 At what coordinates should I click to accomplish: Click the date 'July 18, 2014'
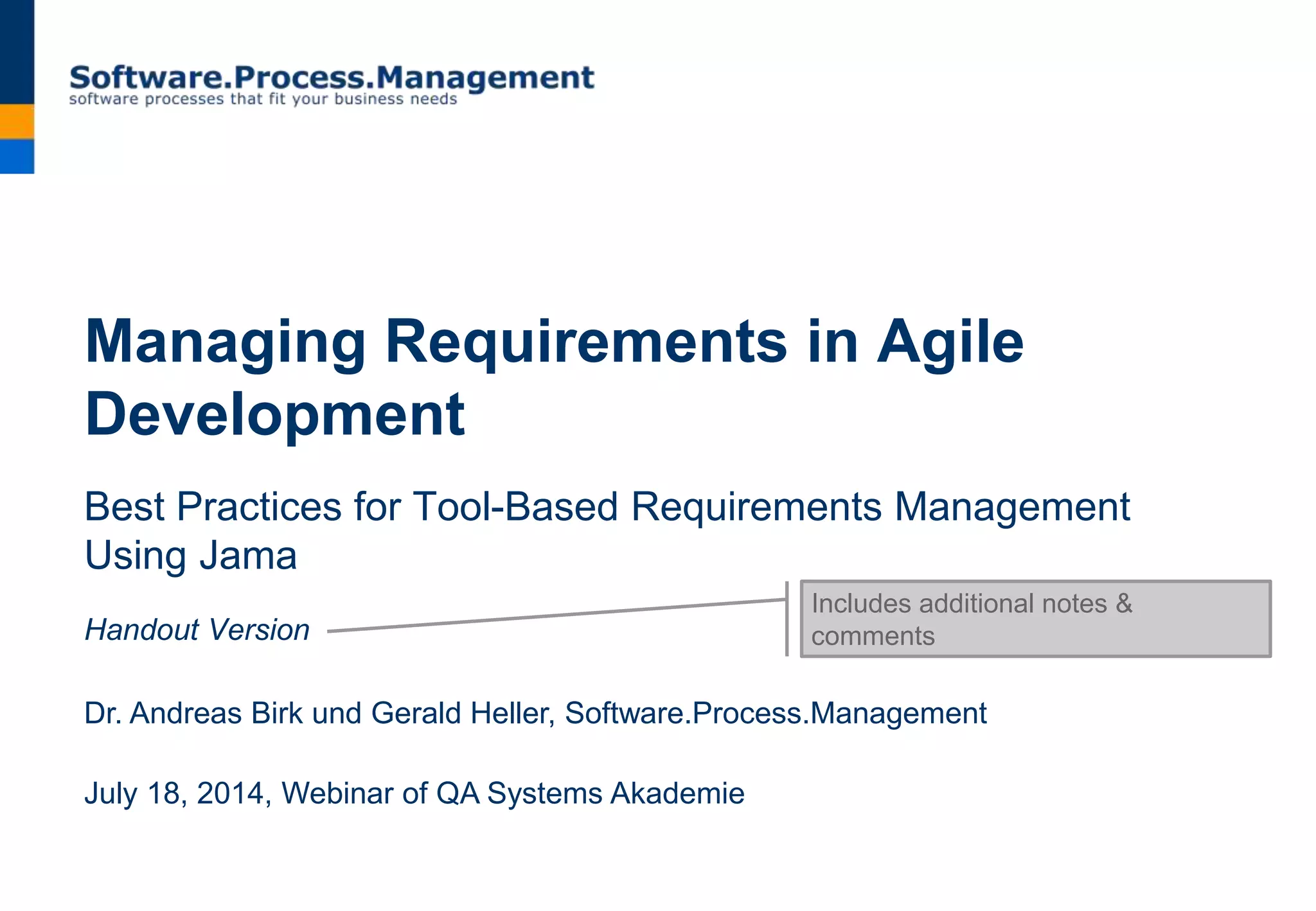point(174,793)
